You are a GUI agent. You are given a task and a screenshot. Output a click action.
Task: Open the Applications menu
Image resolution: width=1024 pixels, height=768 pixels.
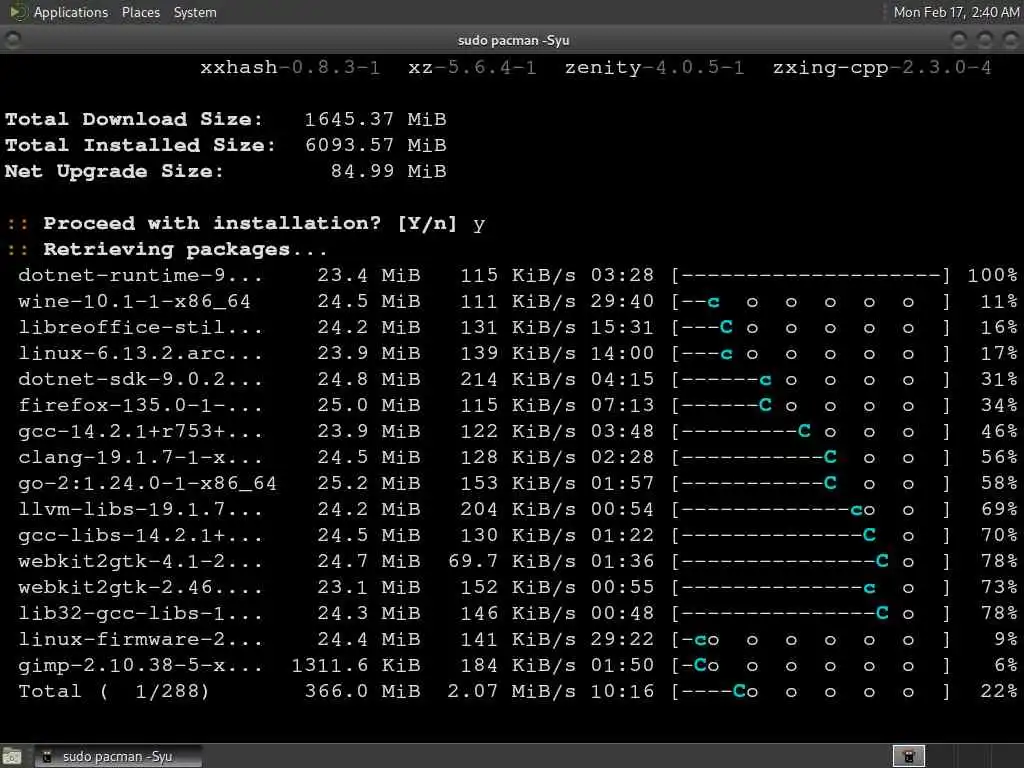coord(71,12)
